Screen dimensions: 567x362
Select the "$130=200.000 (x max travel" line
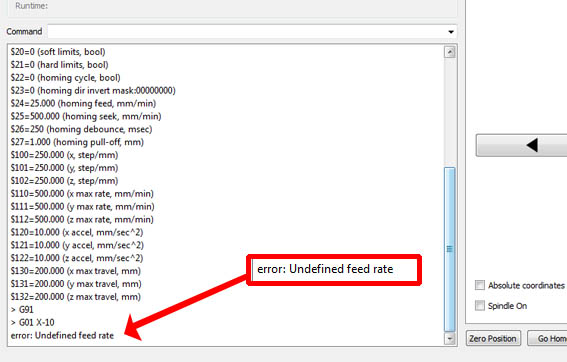click(76, 271)
